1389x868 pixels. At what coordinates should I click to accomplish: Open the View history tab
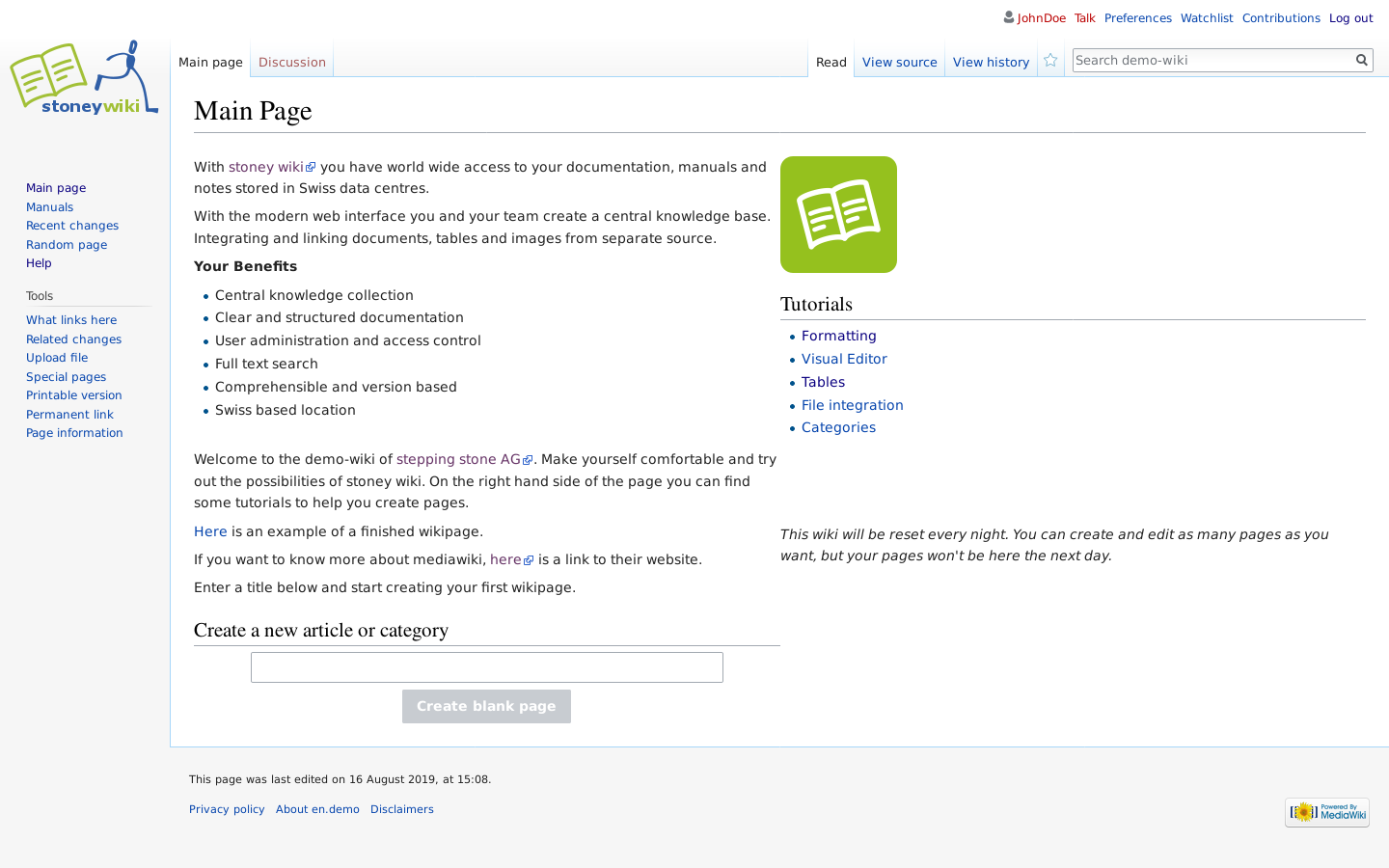(x=992, y=62)
